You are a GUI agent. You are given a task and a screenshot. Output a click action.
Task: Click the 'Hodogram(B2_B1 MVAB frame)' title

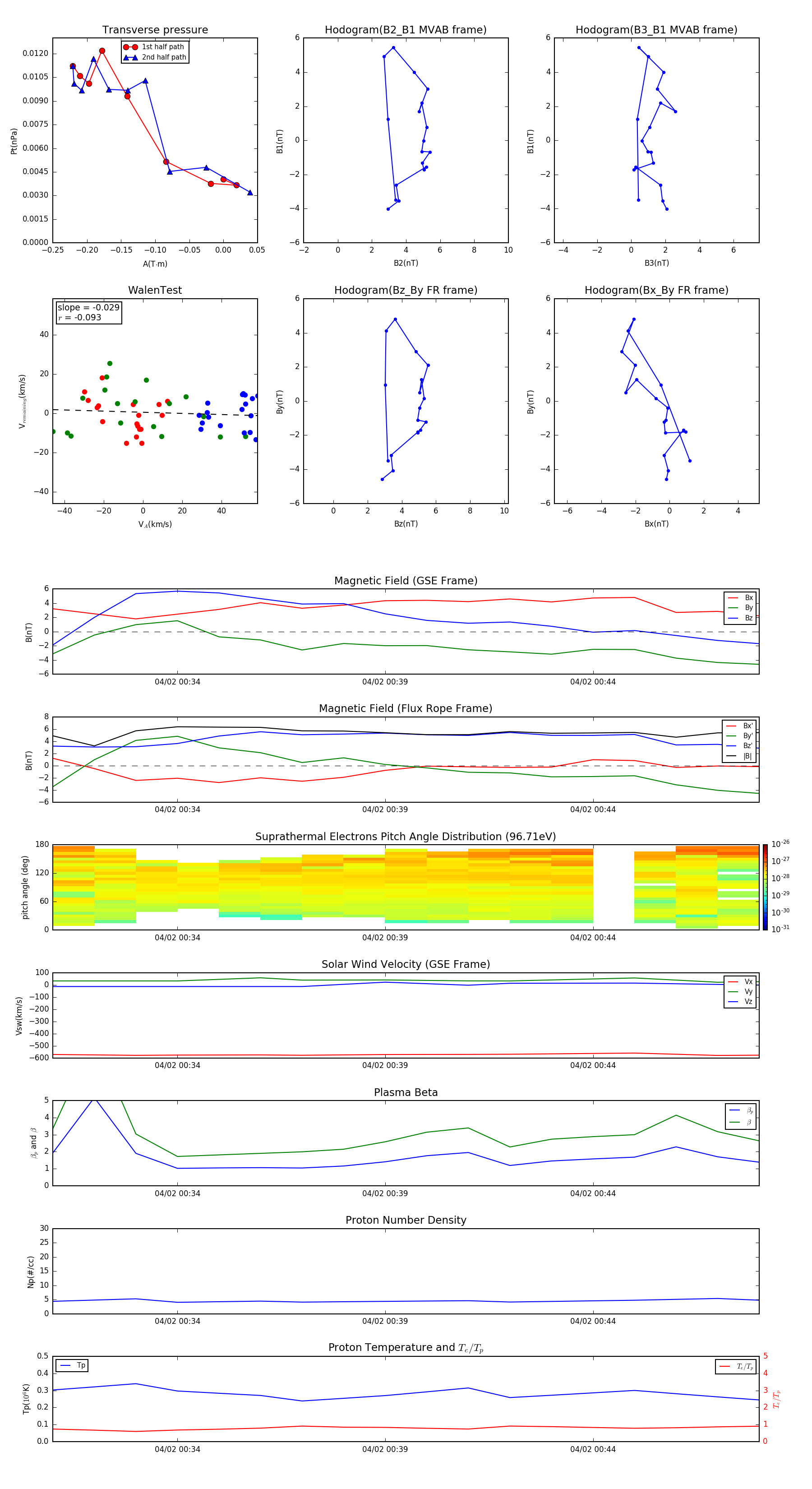click(x=405, y=29)
